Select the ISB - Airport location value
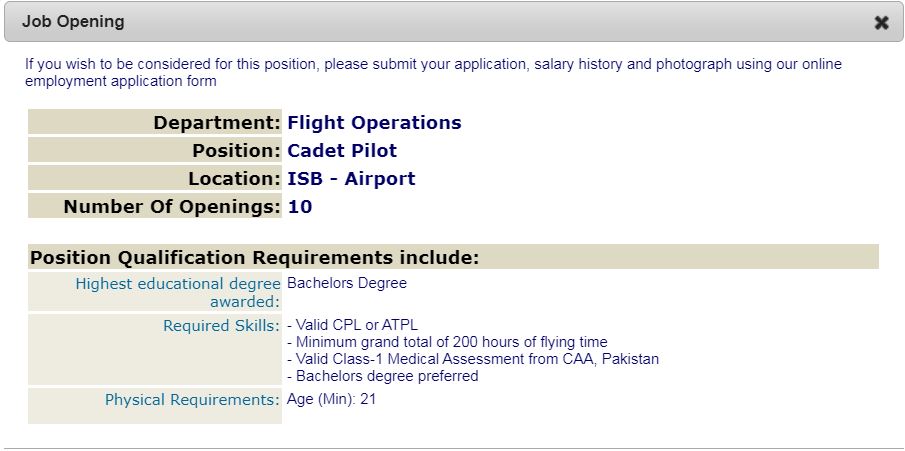The height and width of the screenshot is (451, 905). 351,179
